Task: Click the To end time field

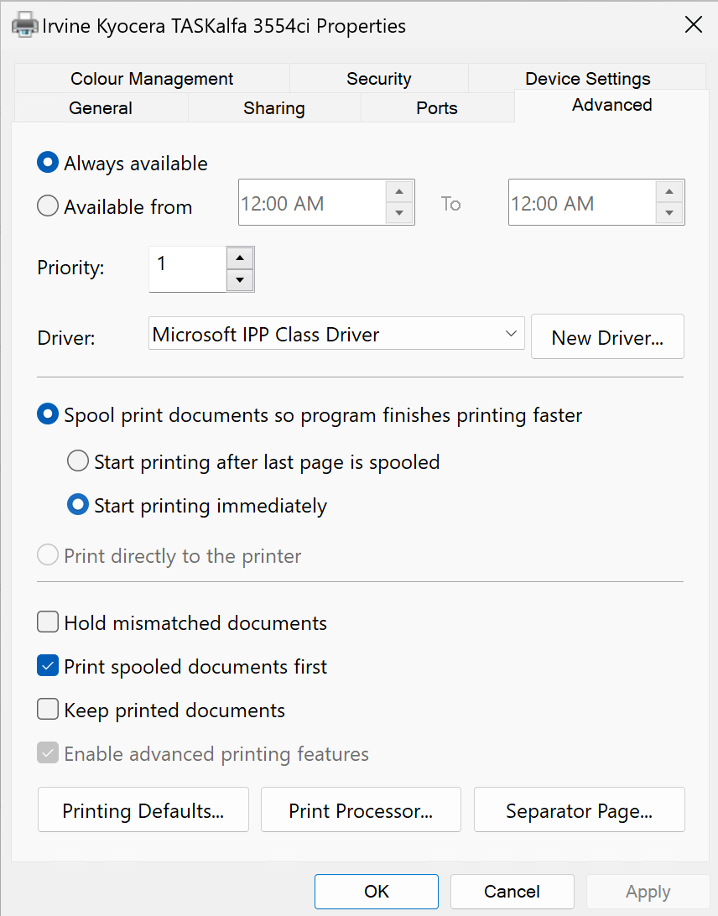Action: (582, 203)
